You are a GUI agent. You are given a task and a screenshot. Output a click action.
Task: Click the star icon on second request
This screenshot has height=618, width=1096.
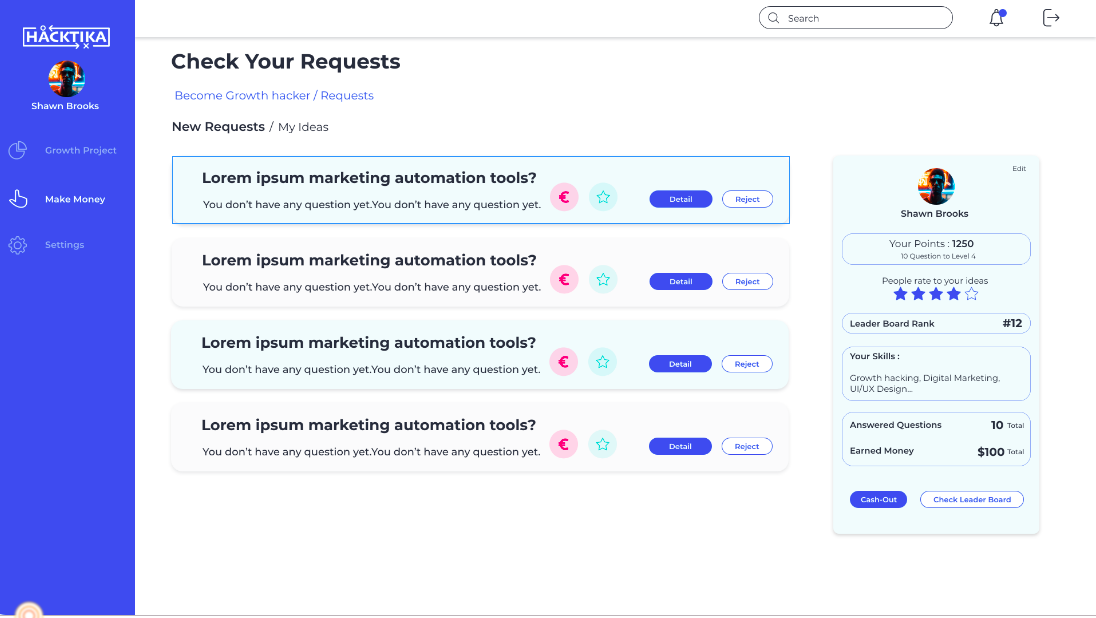click(x=603, y=280)
